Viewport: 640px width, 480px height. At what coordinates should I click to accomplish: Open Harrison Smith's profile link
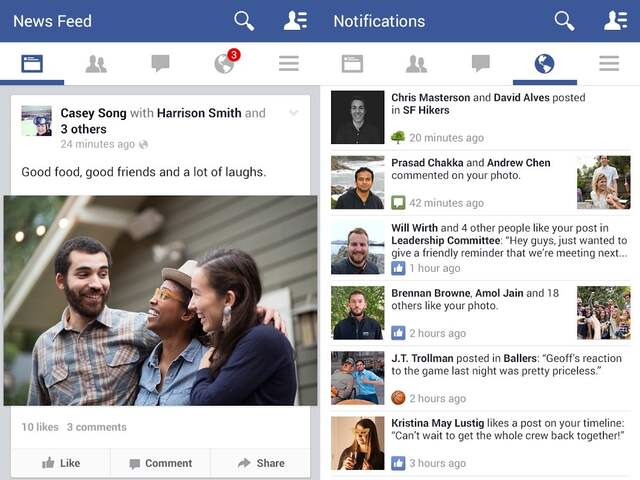199,113
